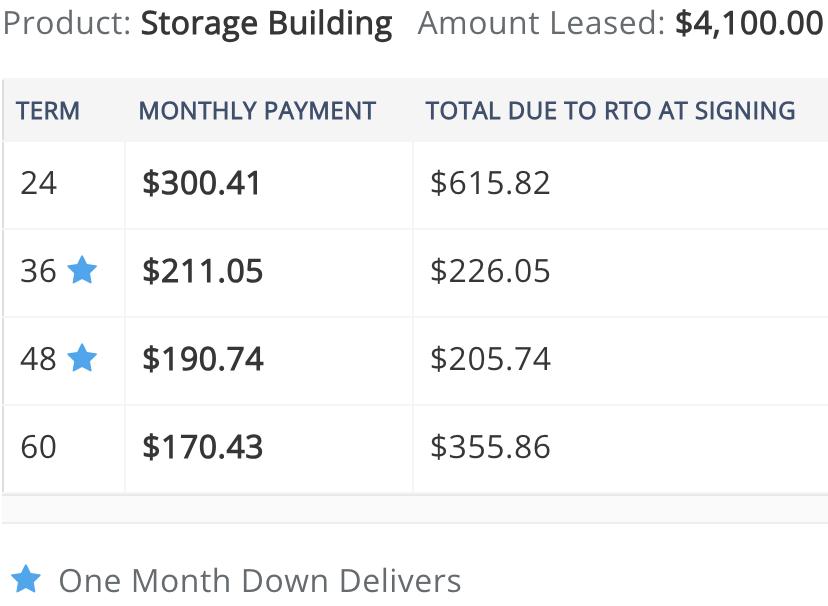828x606 pixels.
Task: Click the $205.74 due at signing amount
Action: click(x=490, y=359)
